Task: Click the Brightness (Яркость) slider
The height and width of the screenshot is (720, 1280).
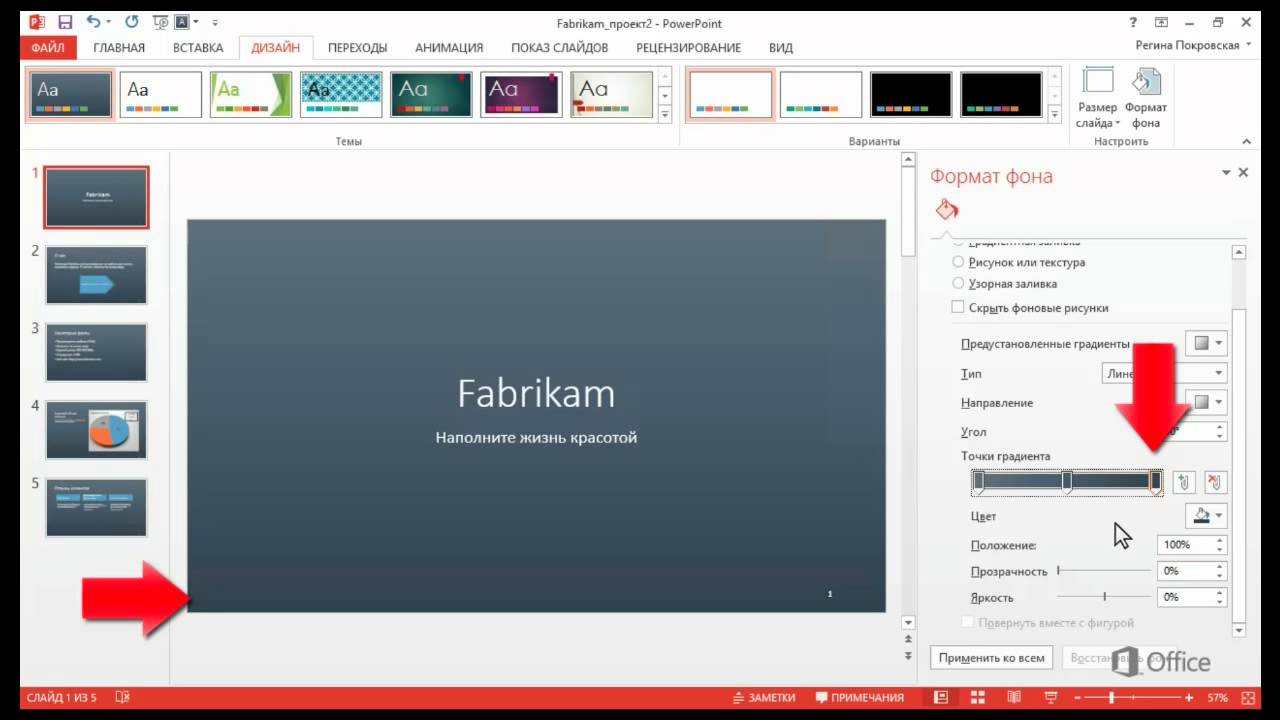Action: tap(1104, 597)
